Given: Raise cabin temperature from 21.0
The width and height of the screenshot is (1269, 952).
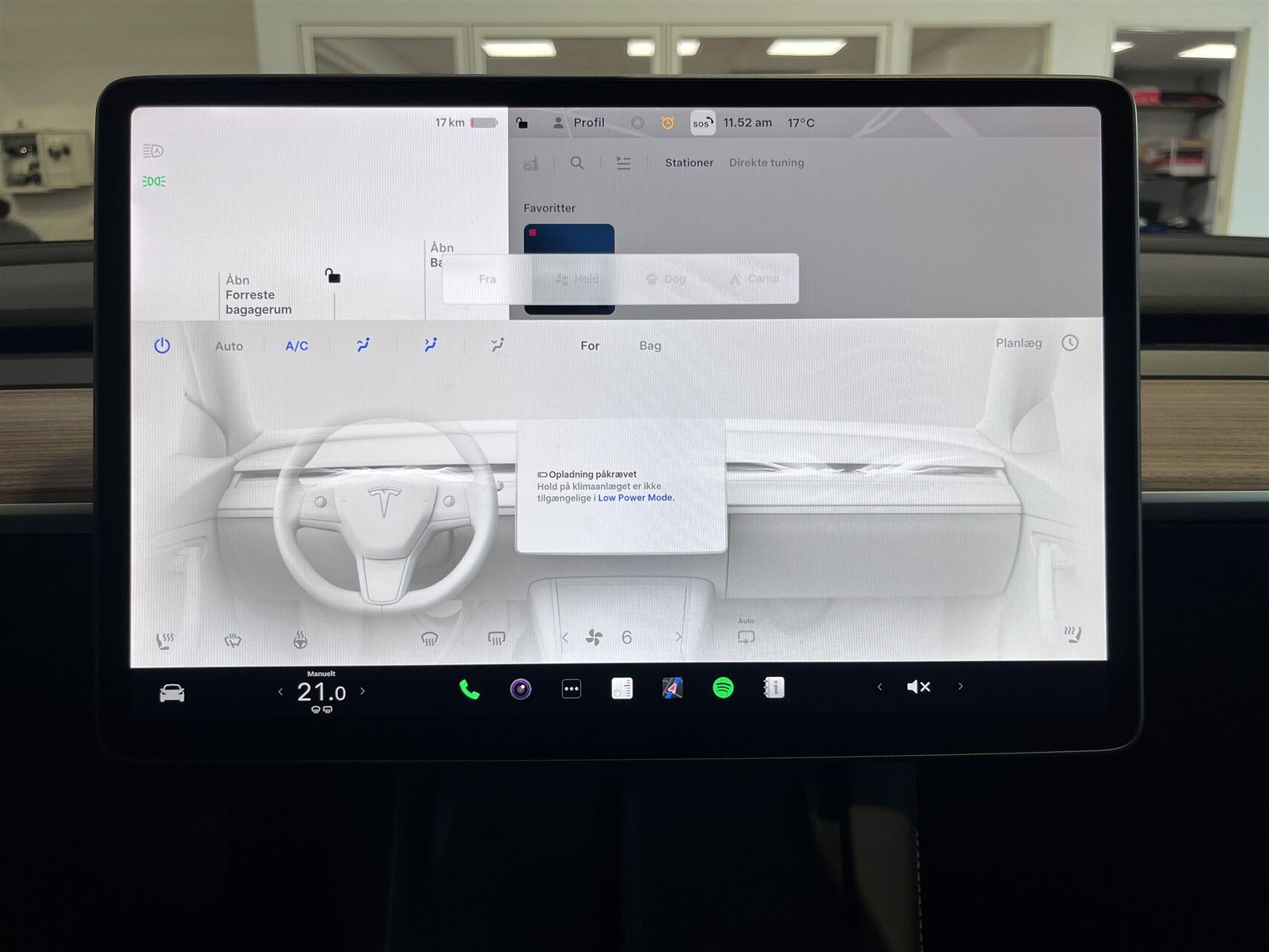Looking at the screenshot, I should coord(362,691).
